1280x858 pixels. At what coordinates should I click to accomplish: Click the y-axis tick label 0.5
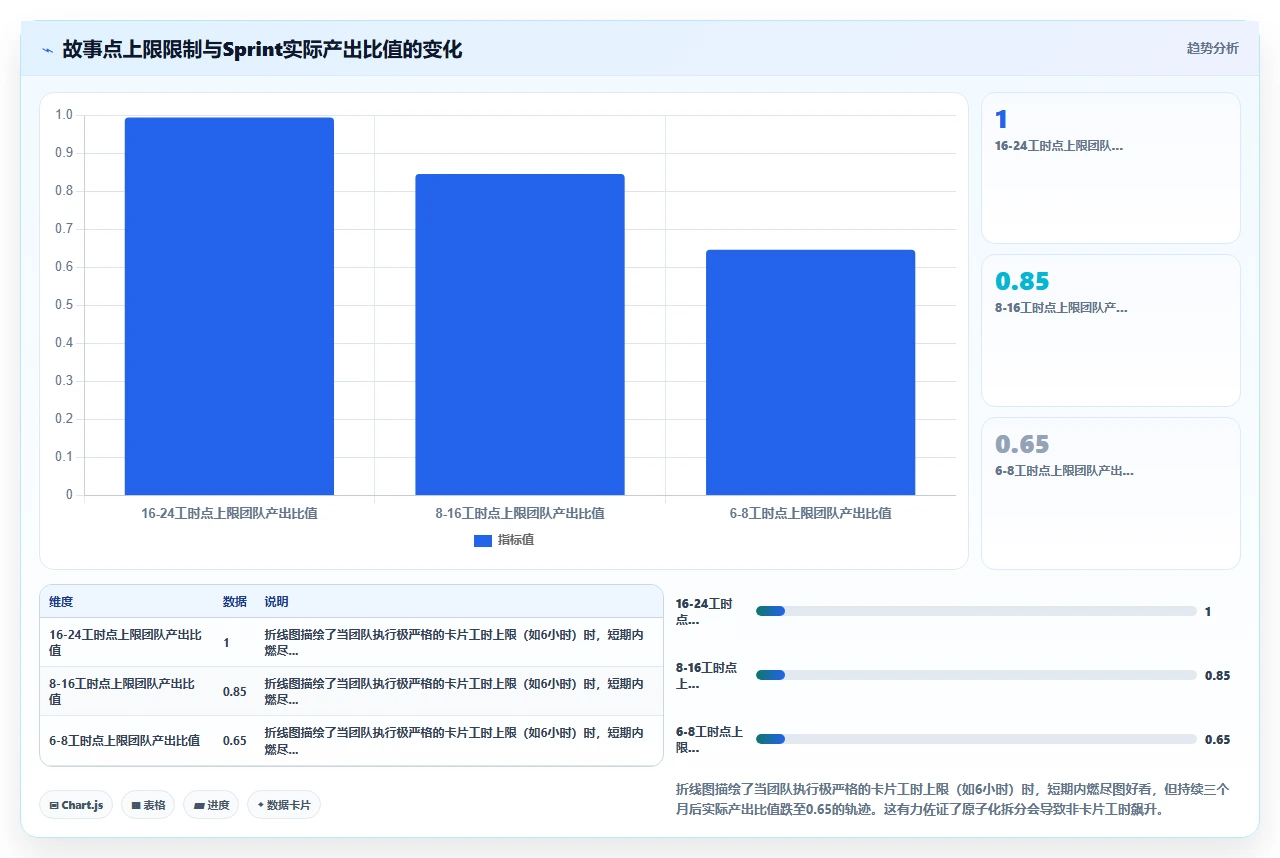pos(64,305)
